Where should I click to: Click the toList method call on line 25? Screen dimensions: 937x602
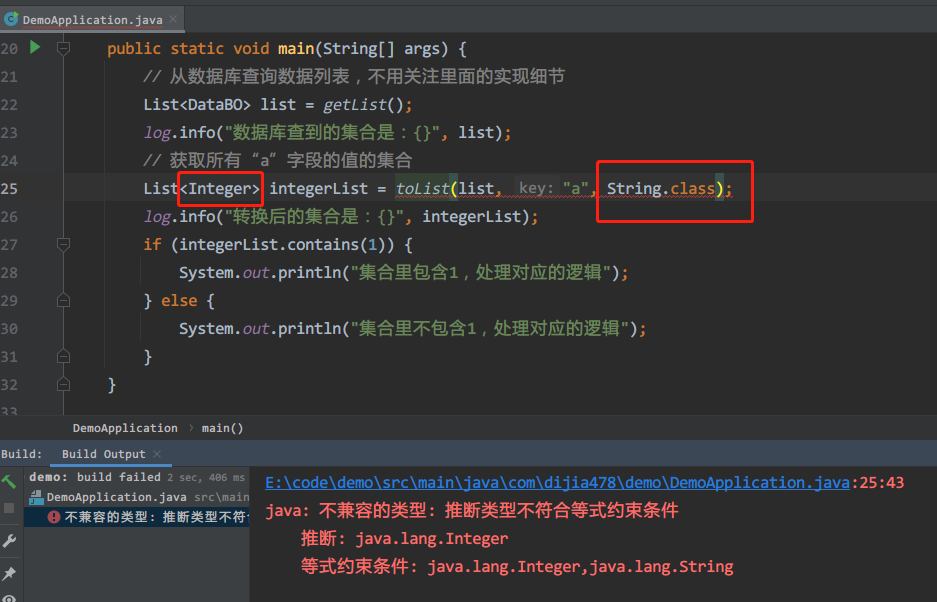422,189
